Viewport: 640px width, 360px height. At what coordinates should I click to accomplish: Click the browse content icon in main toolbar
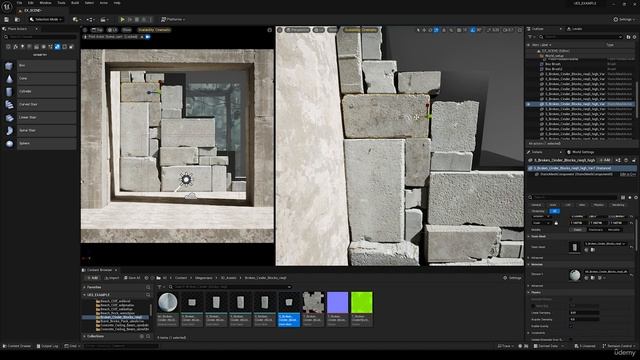tap(17, 19)
